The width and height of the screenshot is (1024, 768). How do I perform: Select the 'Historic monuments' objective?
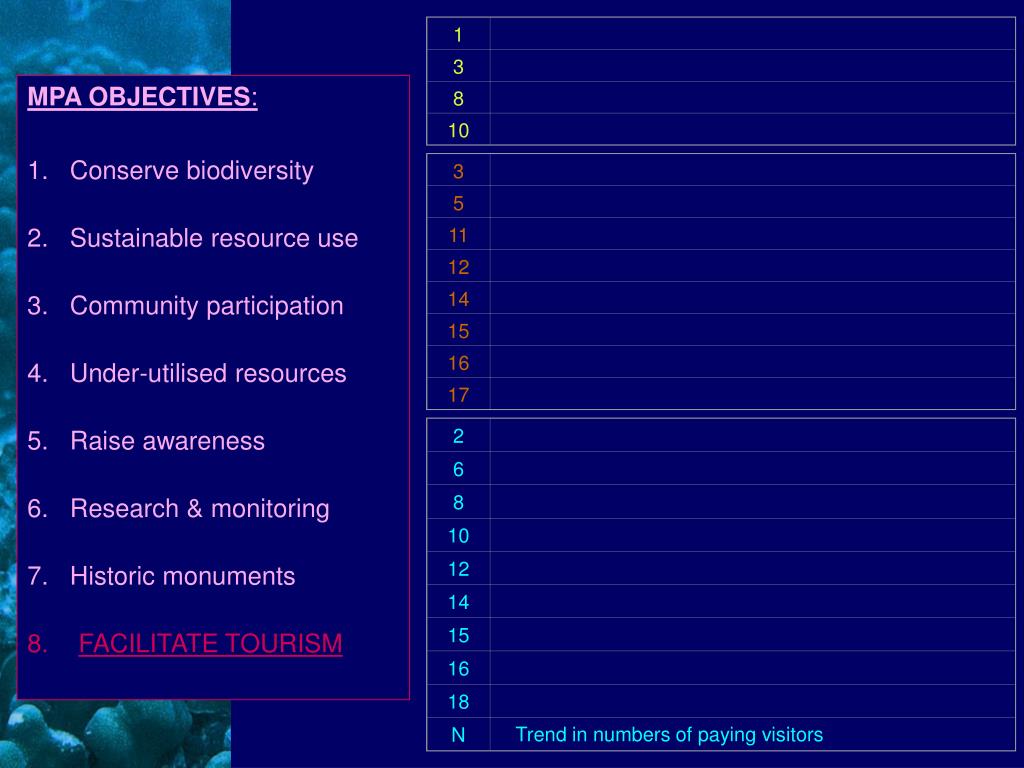coord(183,577)
